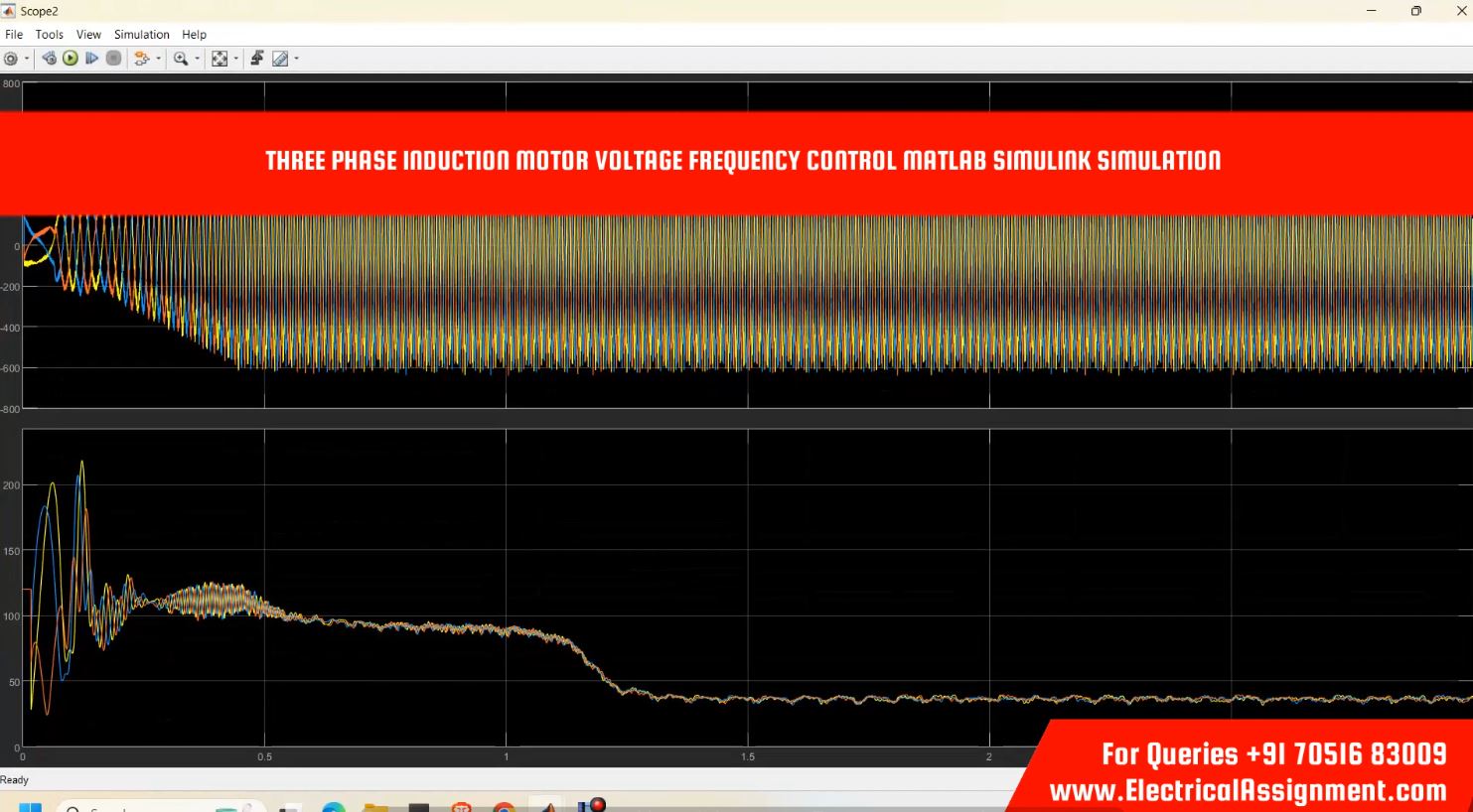The height and width of the screenshot is (812, 1473).
Task: Toggle the Triggers tool icon
Action: coord(257,59)
